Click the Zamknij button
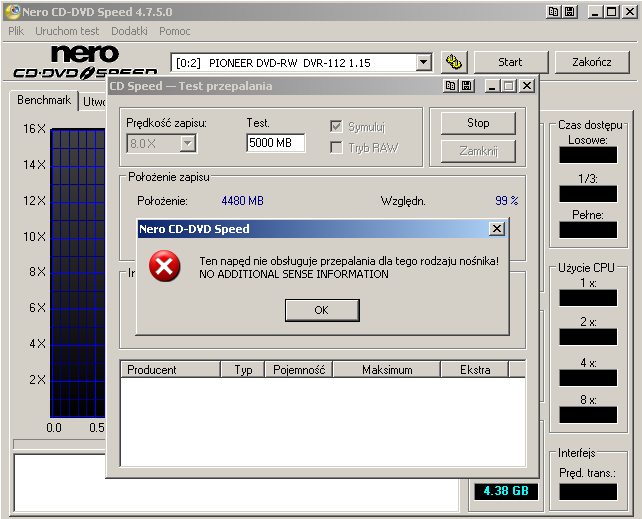 [478, 151]
